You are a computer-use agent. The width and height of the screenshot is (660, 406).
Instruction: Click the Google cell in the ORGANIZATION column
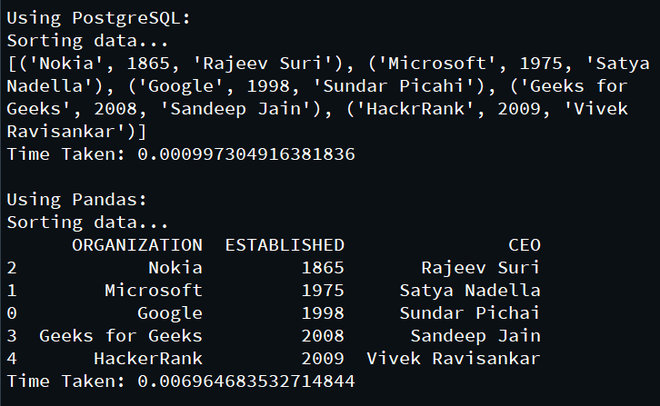click(170, 313)
